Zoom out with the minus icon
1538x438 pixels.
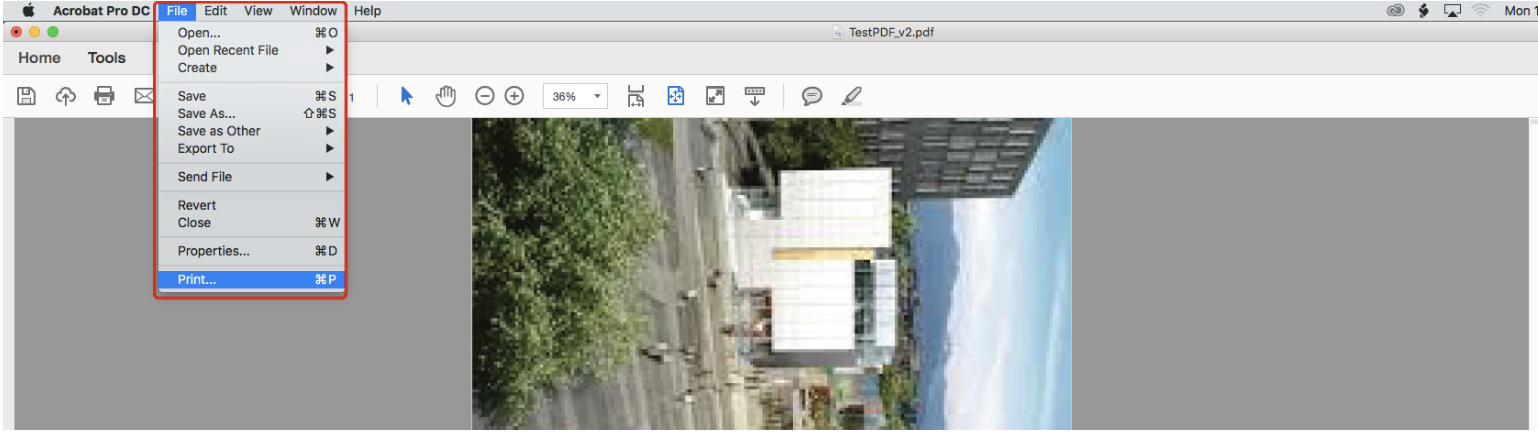[484, 96]
